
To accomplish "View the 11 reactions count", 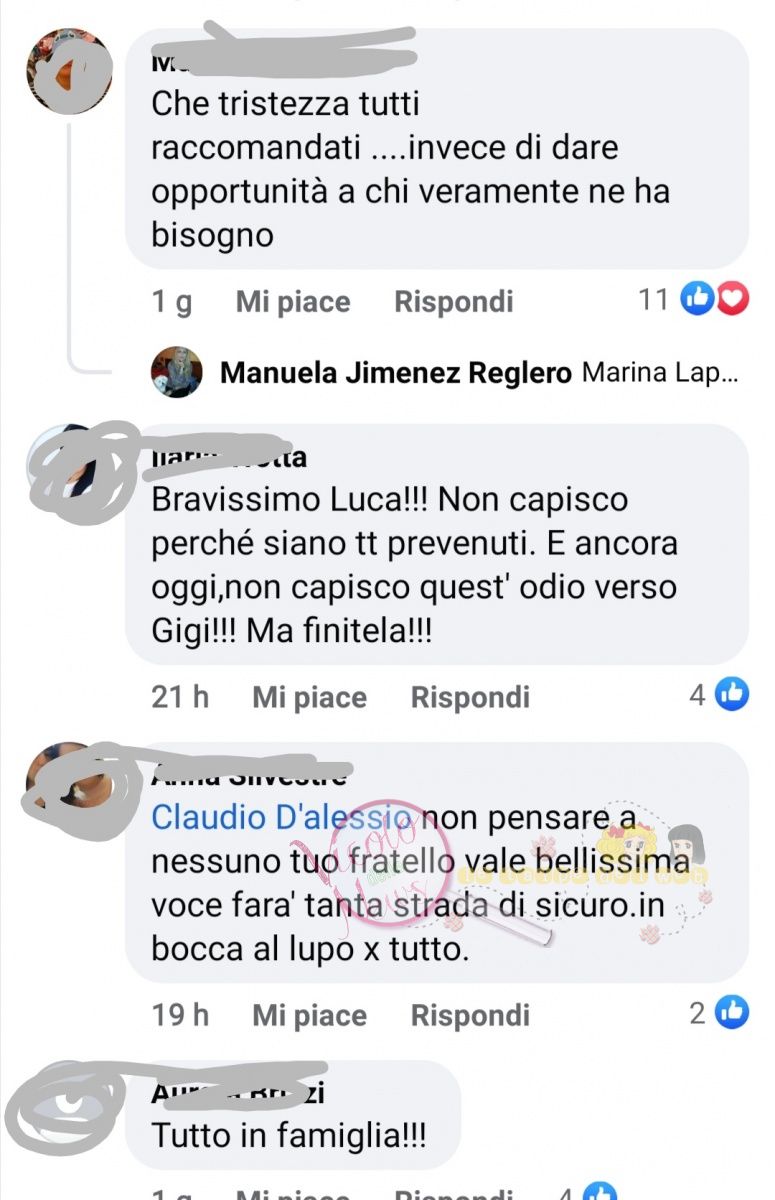I will pyautogui.click(x=654, y=299).
